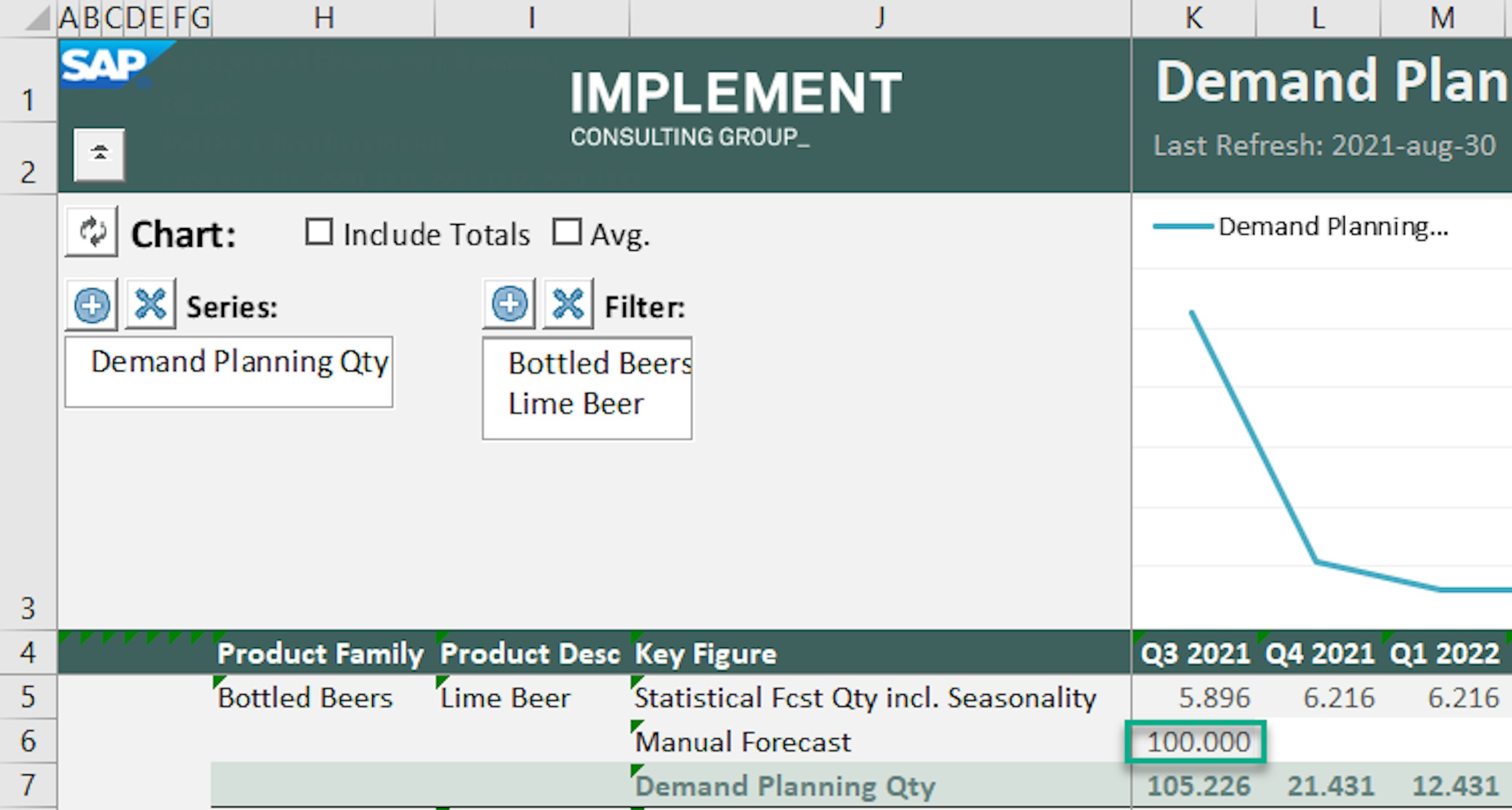Click the Product Family column heading
The width and height of the screenshot is (1512, 810).
click(x=320, y=653)
